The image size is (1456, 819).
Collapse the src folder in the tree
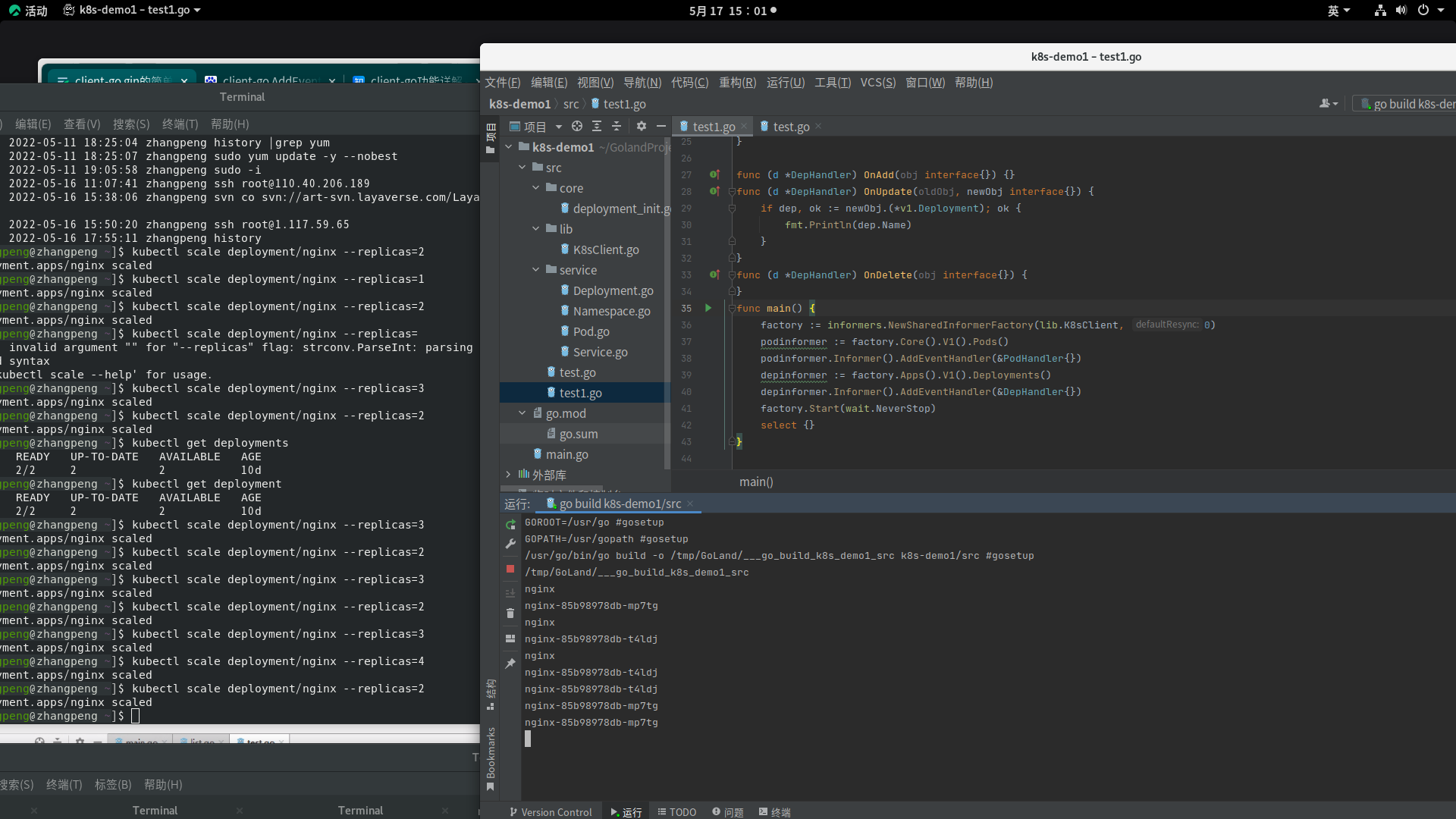pyautogui.click(x=522, y=168)
